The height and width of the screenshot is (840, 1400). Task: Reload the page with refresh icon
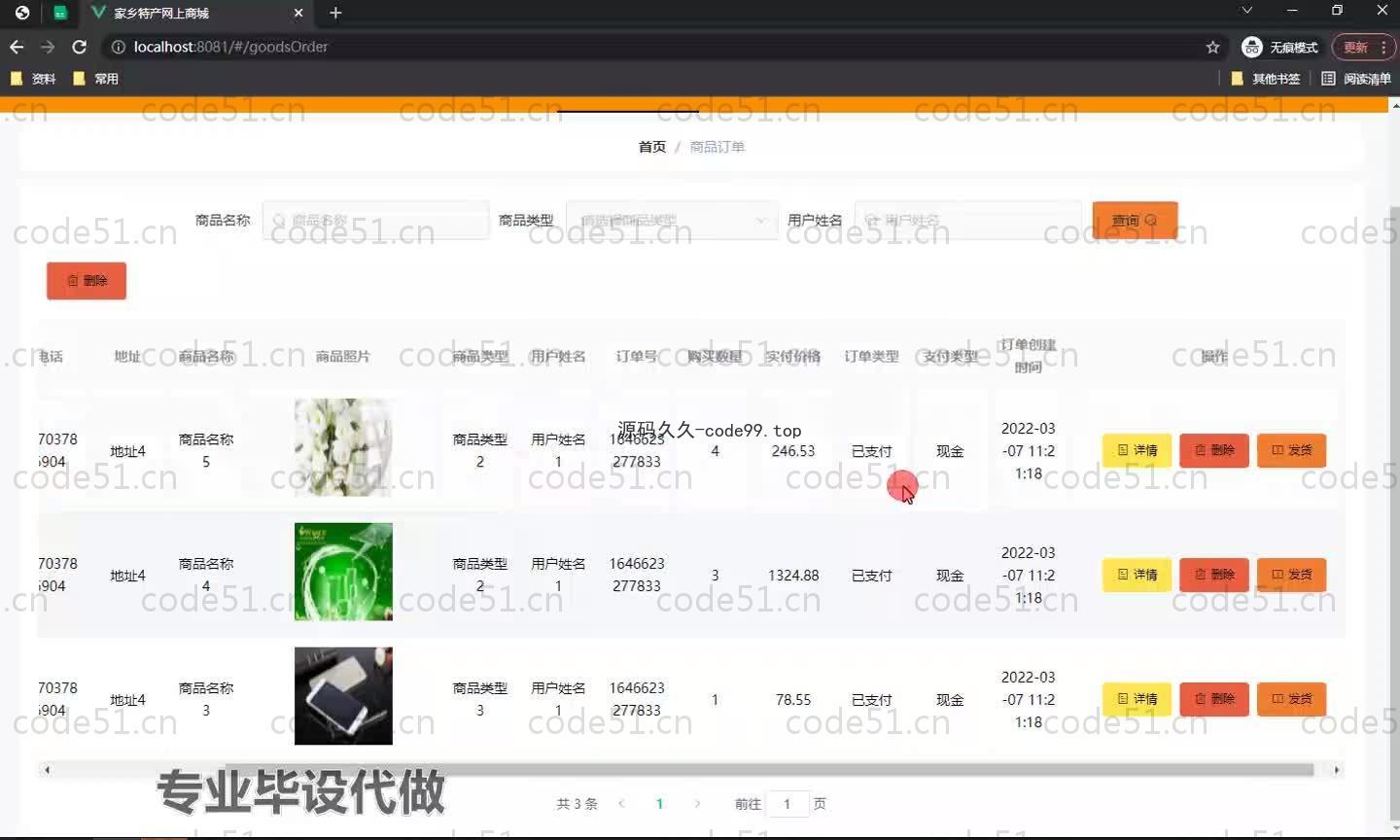tap(80, 47)
